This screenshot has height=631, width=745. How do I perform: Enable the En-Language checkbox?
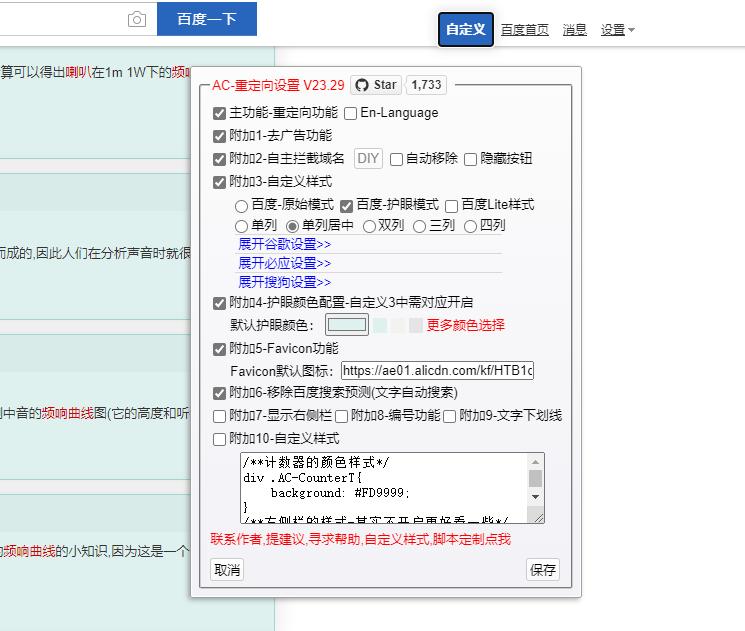(350, 114)
